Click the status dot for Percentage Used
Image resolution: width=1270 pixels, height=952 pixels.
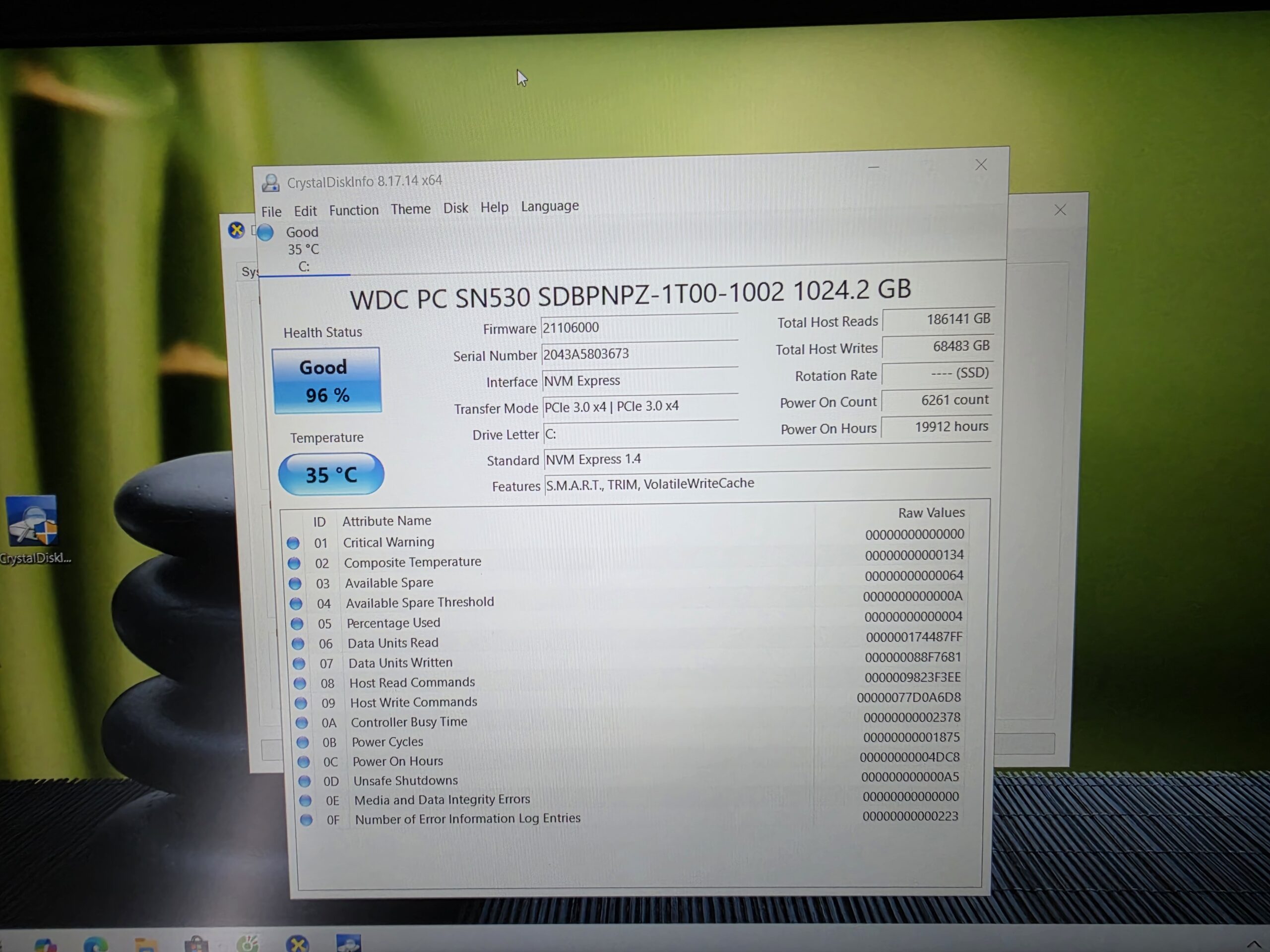pyautogui.click(x=297, y=624)
